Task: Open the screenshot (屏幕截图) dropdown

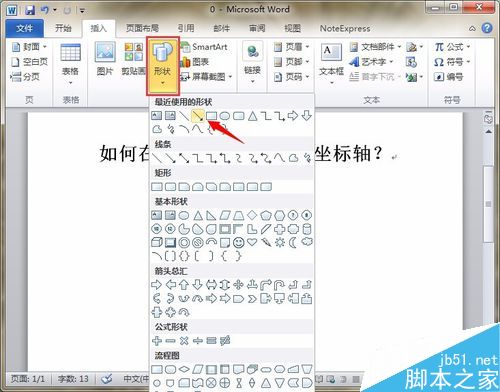Action: pos(206,77)
